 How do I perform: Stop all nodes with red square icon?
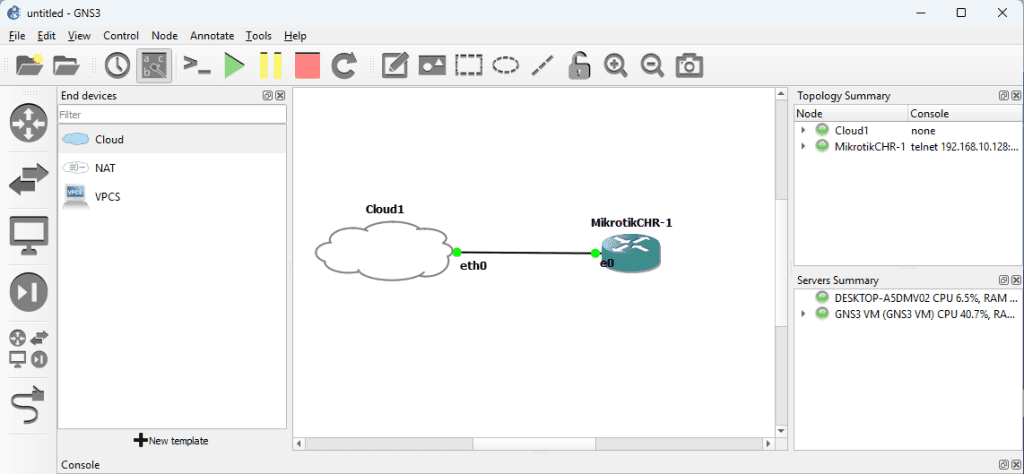coord(307,66)
